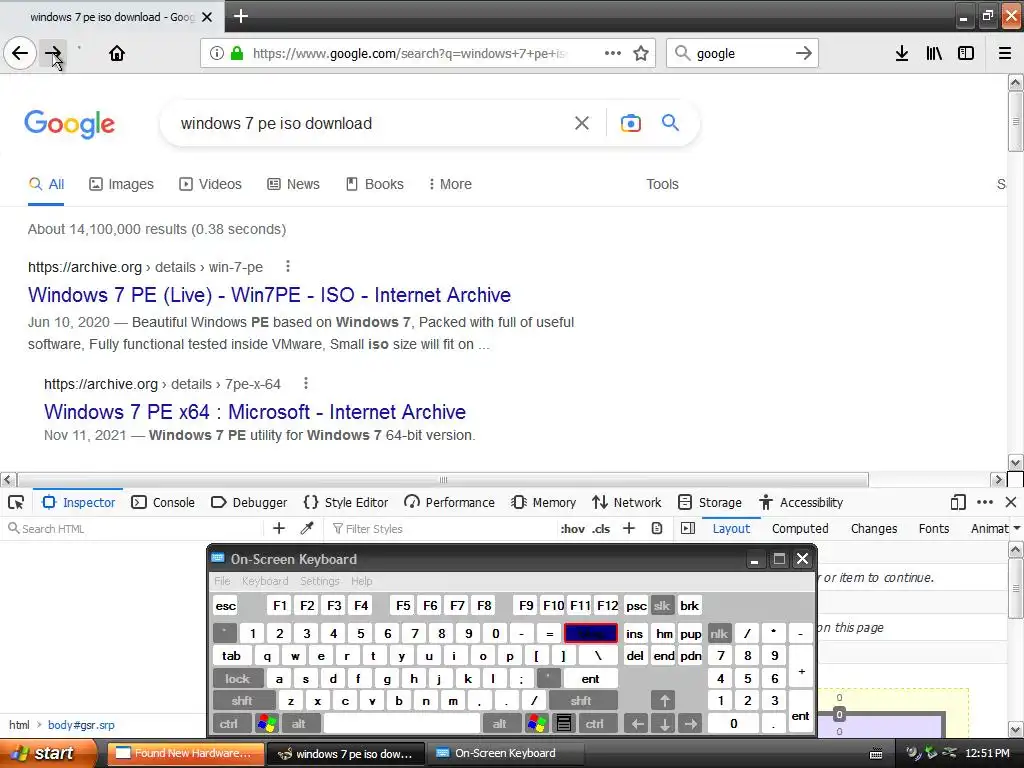Select the eyedropper color picker tool
Image resolution: width=1024 pixels, height=768 pixels.
pos(307,528)
